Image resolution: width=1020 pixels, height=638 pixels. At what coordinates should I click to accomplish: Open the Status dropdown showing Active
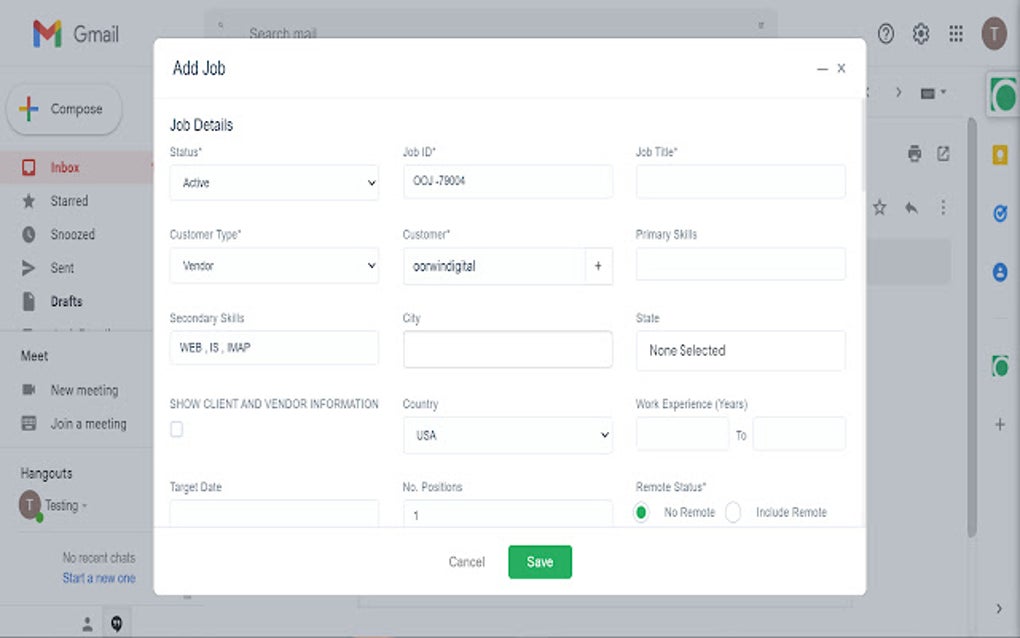pos(274,183)
